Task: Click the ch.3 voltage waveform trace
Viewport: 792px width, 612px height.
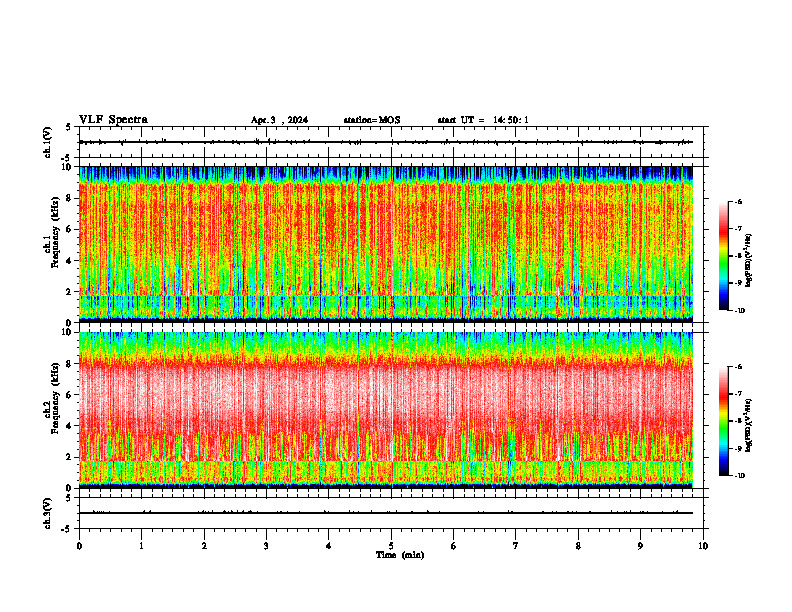Action: [386, 513]
